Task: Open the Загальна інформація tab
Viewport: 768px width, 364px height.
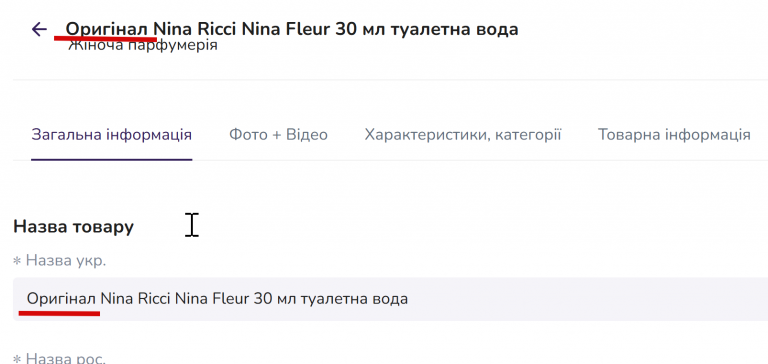Action: [112, 135]
